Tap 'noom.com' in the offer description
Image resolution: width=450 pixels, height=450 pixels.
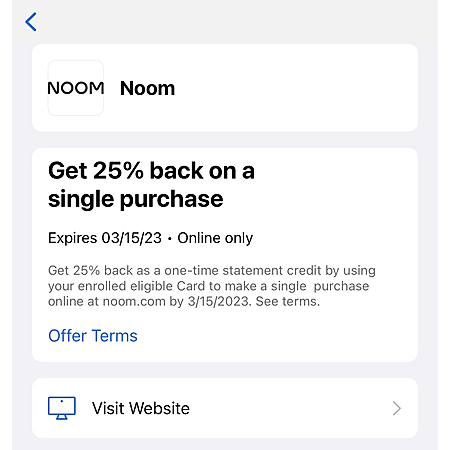click(134, 301)
